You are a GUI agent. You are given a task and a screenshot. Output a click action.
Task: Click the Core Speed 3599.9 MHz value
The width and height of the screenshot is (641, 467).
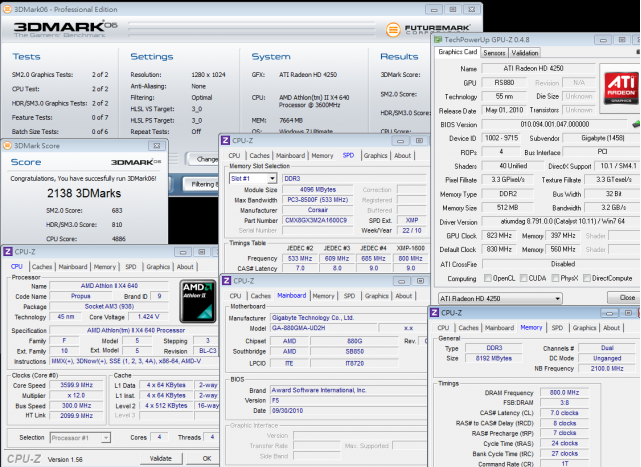click(76, 385)
